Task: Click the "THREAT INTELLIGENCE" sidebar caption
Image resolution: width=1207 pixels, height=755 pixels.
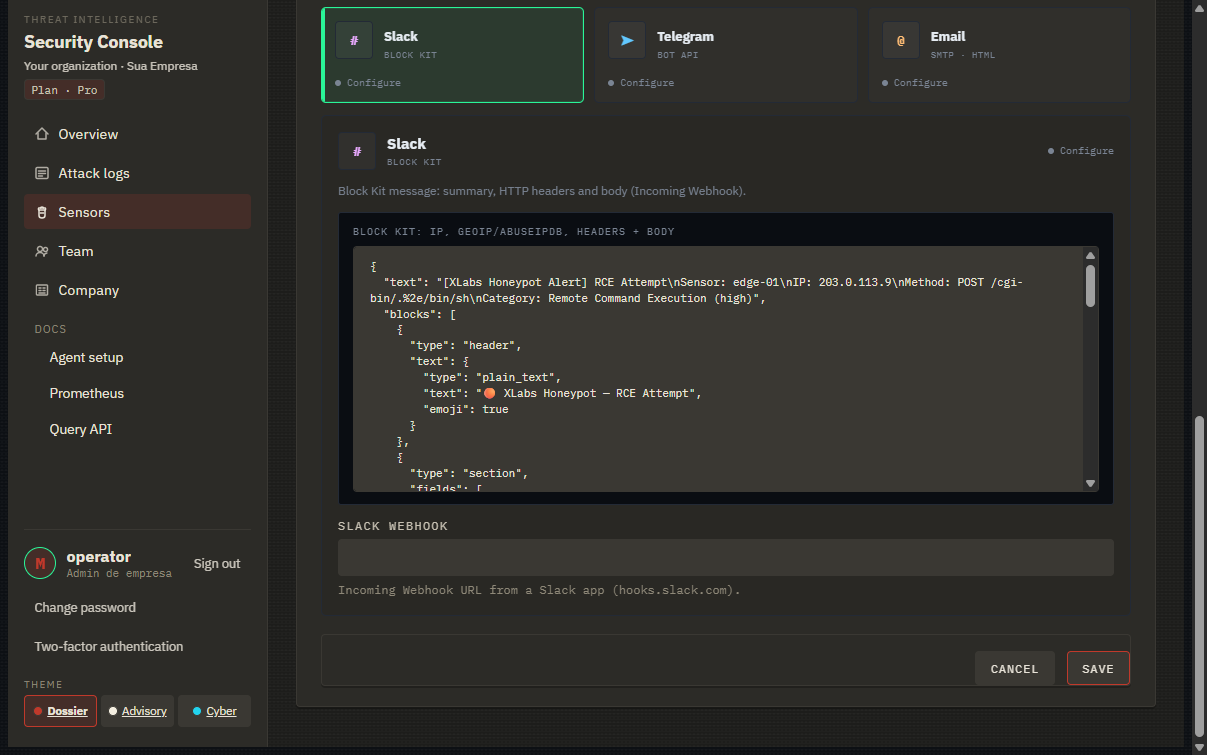Action: [x=91, y=19]
